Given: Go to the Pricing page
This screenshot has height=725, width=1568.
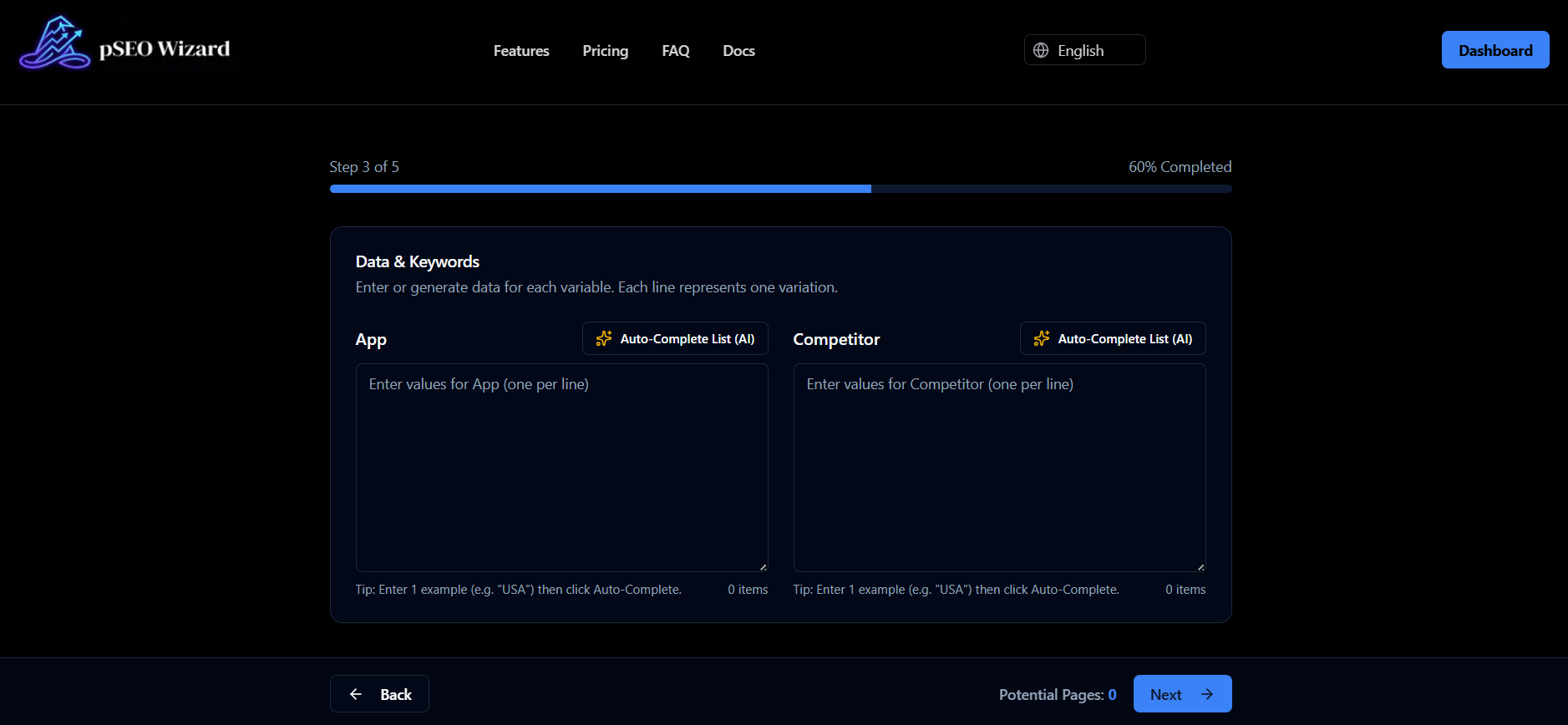Looking at the screenshot, I should [605, 51].
